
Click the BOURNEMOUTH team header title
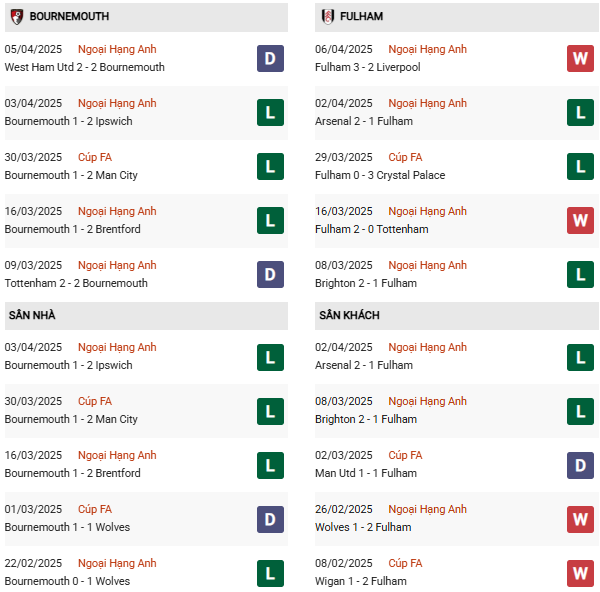coord(69,17)
